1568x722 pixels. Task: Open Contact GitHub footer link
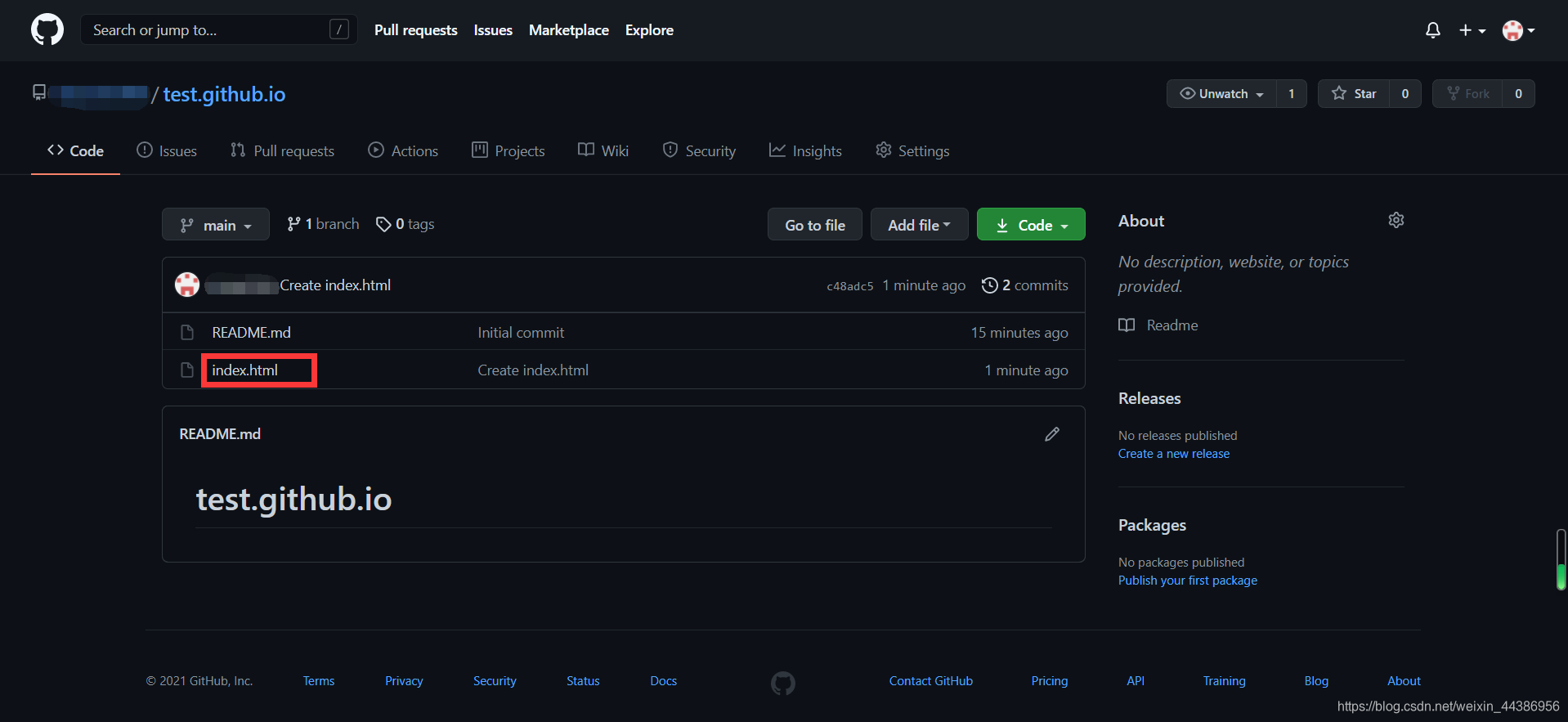pos(931,681)
